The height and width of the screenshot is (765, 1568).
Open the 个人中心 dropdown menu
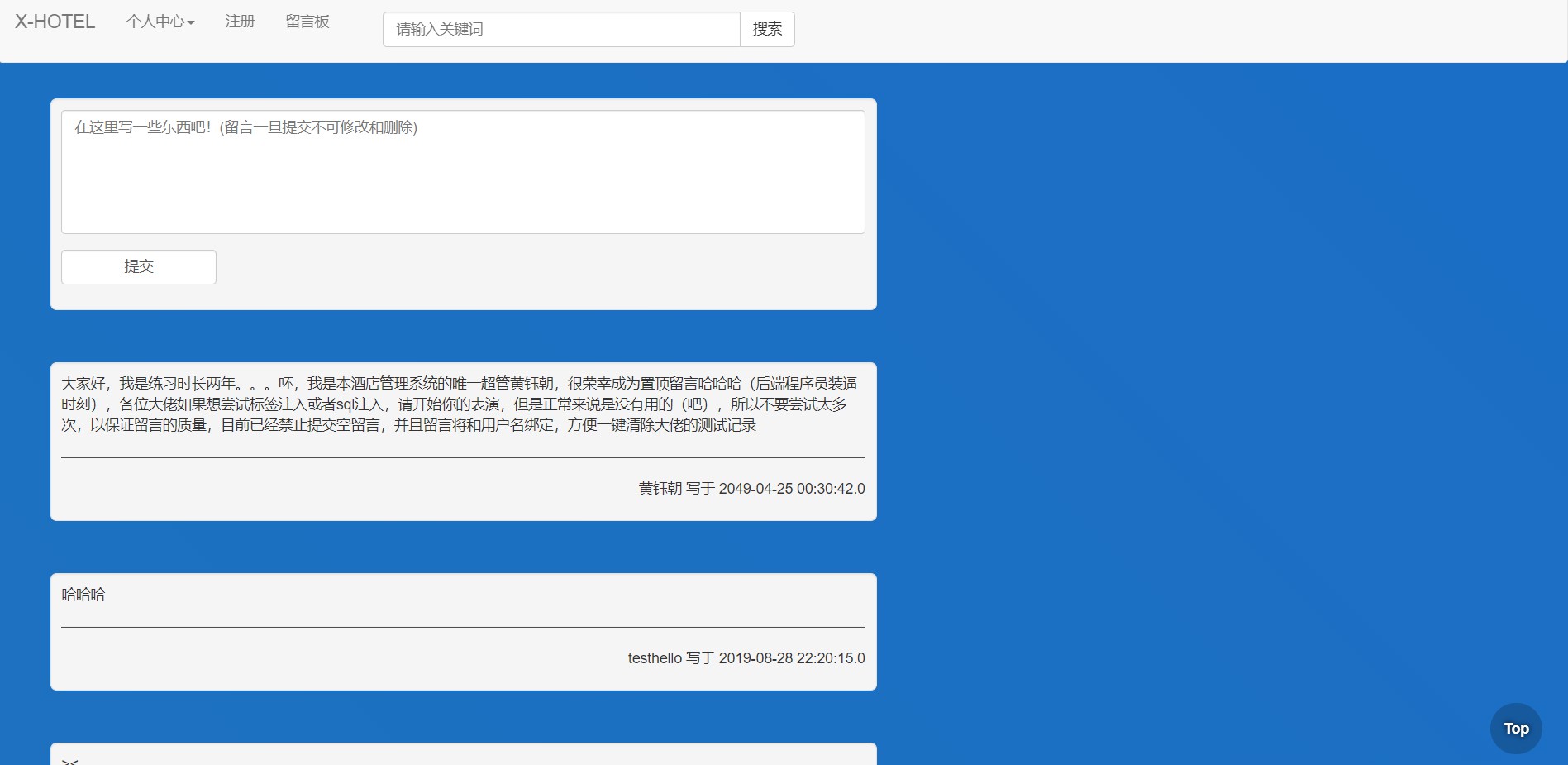coord(160,22)
